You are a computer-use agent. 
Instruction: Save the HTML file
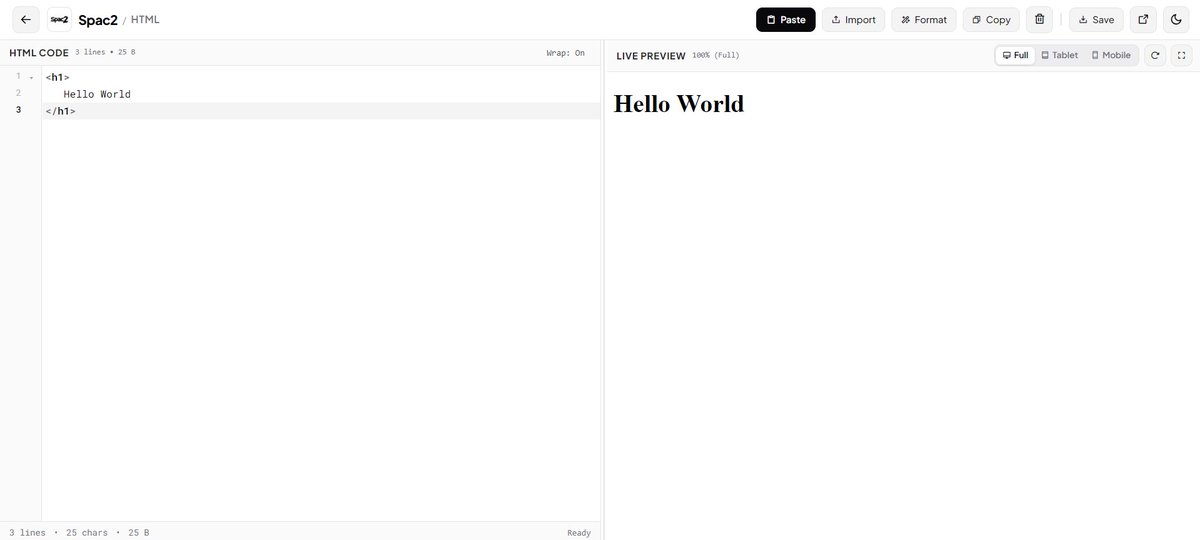tap(1096, 19)
